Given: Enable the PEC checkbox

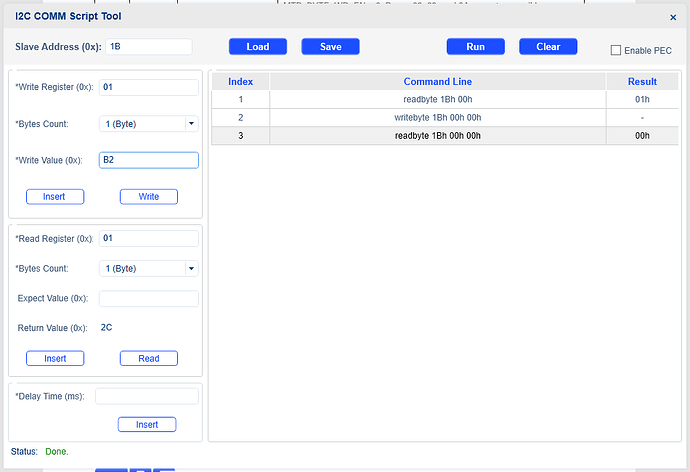Looking at the screenshot, I should (x=616, y=50).
